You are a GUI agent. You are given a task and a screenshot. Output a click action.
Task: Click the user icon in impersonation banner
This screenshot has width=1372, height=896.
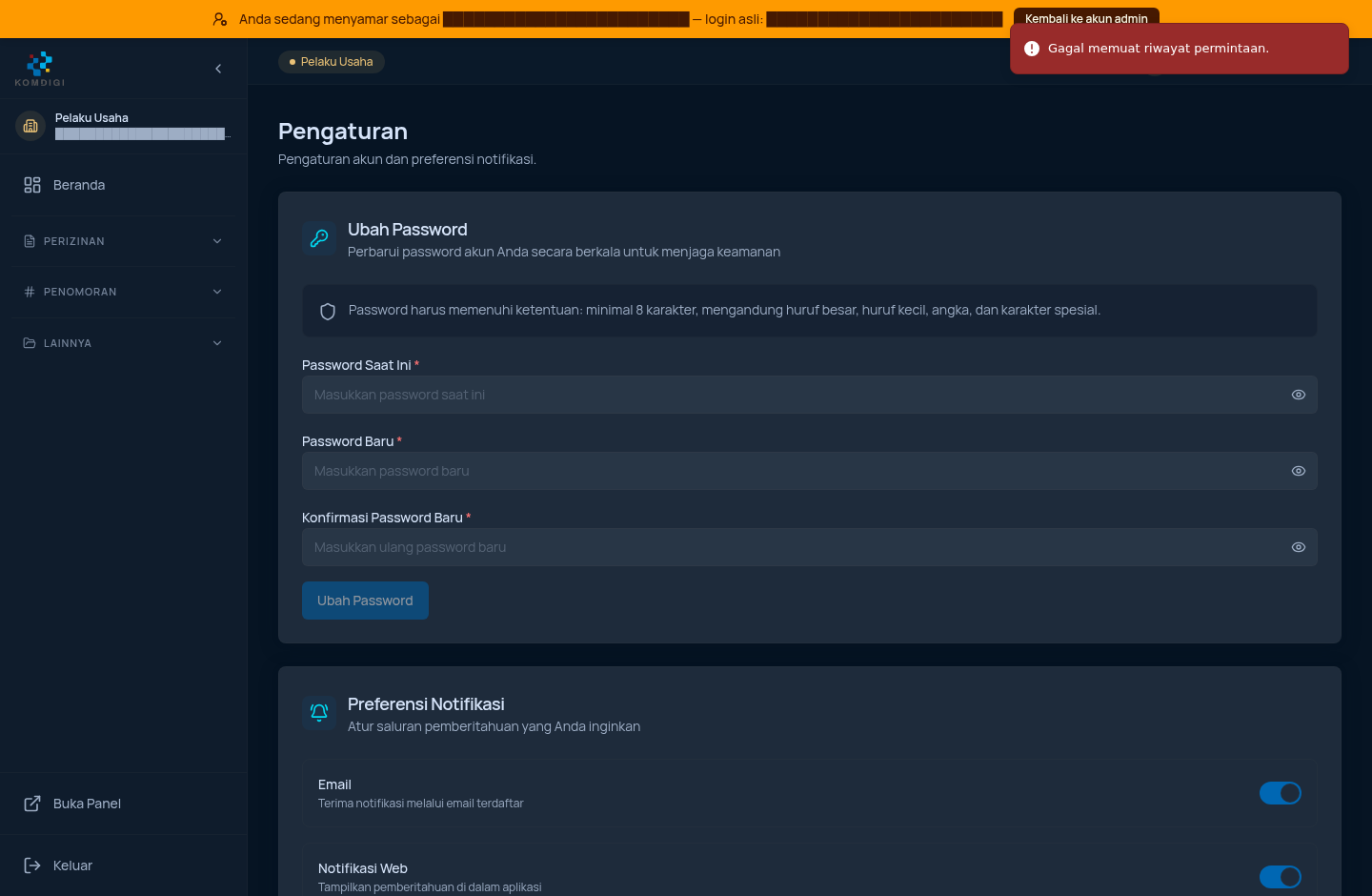click(220, 19)
